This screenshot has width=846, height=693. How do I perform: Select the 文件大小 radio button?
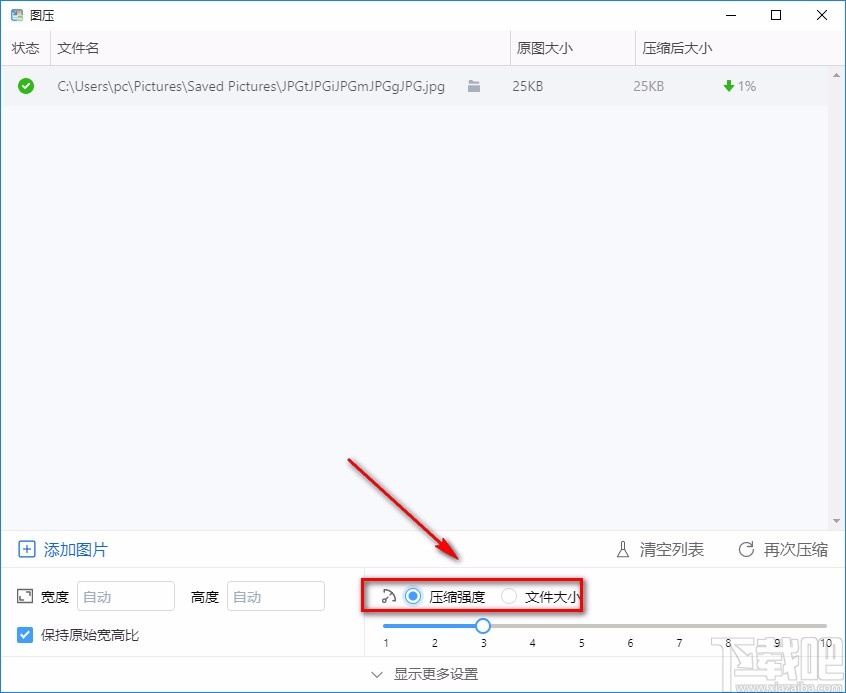509,596
